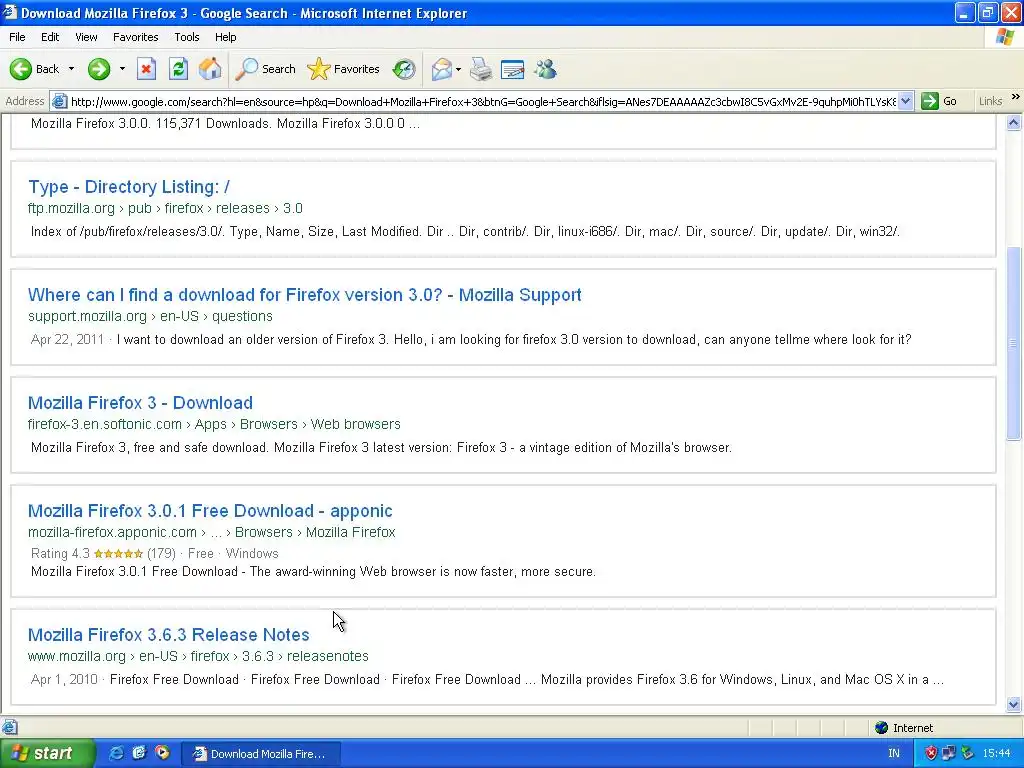Click the Internet zone indicator in status bar
This screenshot has height=768, width=1024.
tap(905, 728)
